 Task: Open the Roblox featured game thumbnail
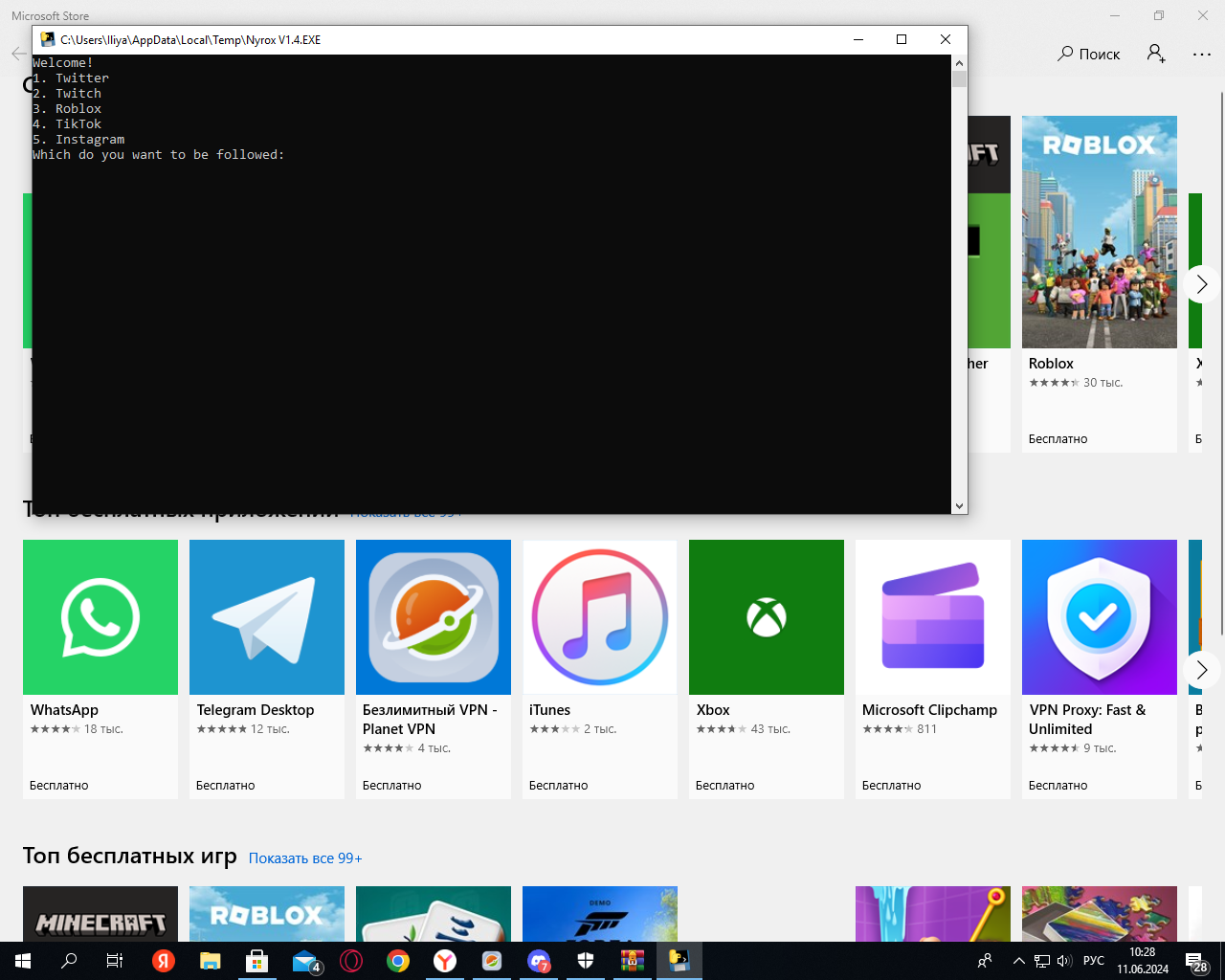1099,233
